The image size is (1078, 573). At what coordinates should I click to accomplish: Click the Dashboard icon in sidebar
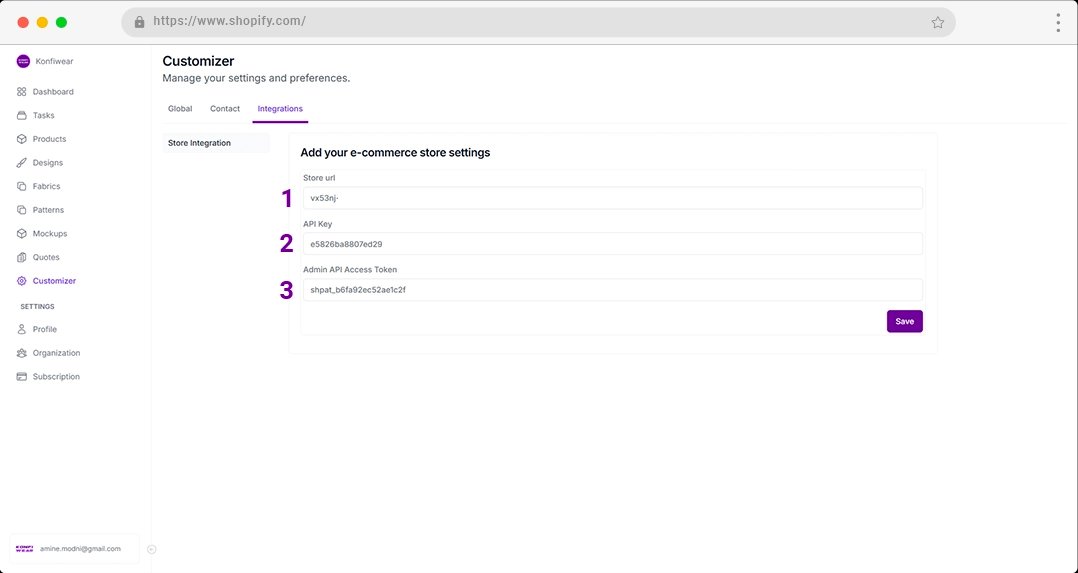[x=22, y=92]
